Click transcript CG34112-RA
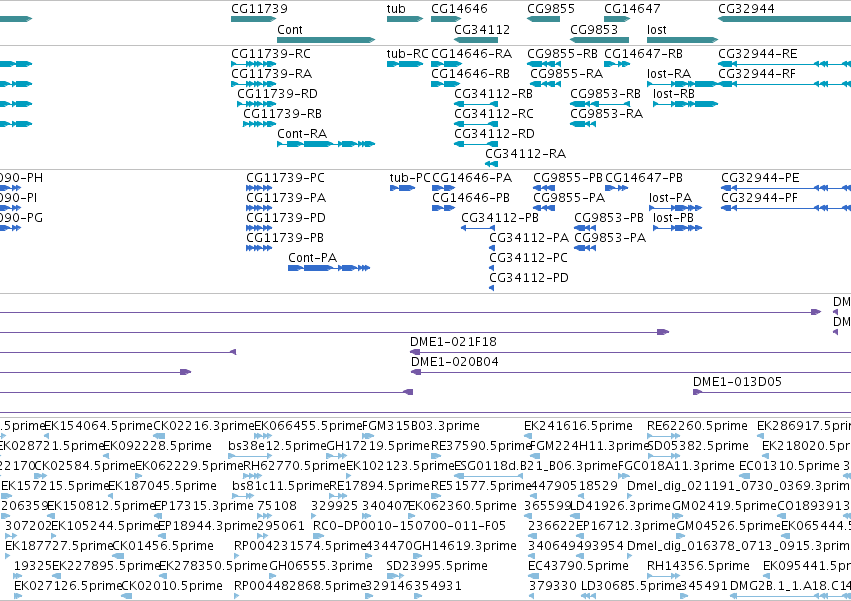 coord(491,164)
